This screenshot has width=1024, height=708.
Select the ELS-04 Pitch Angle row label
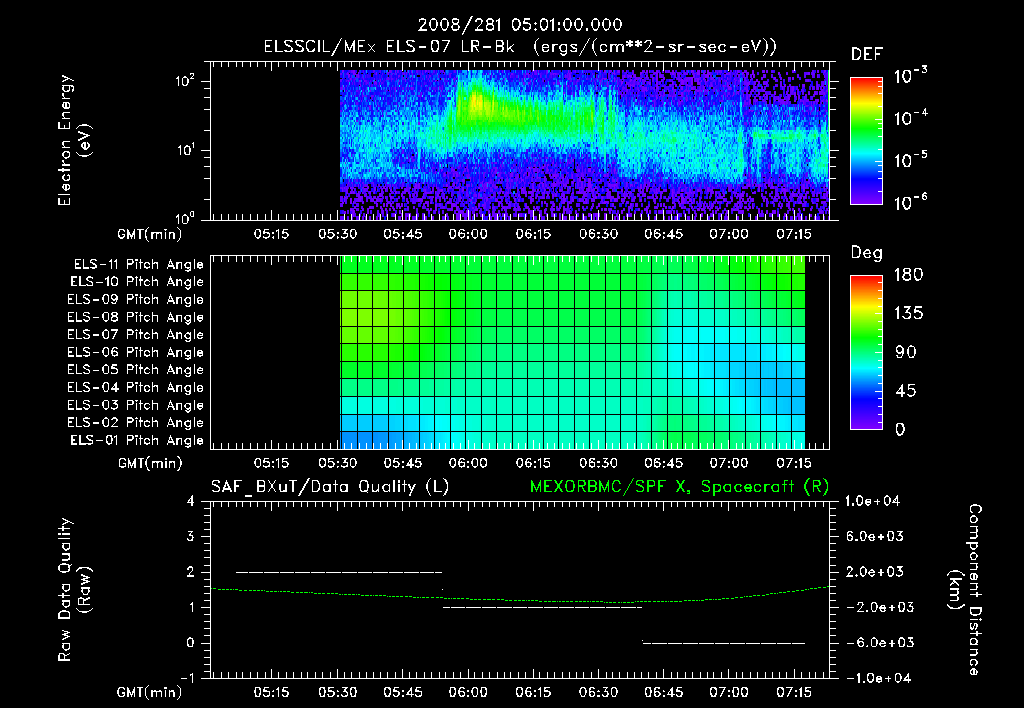tap(135, 387)
